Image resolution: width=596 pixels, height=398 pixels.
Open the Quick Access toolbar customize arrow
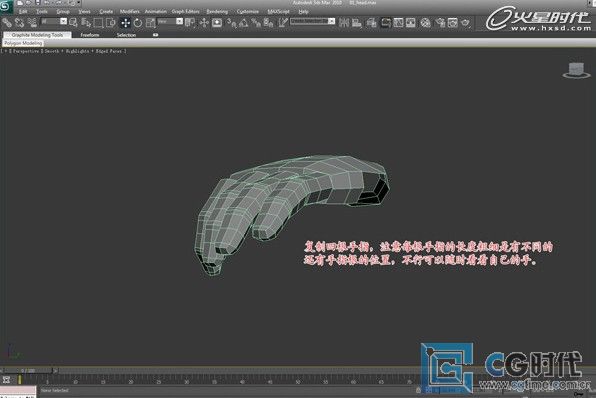pyautogui.click(x=79, y=3)
